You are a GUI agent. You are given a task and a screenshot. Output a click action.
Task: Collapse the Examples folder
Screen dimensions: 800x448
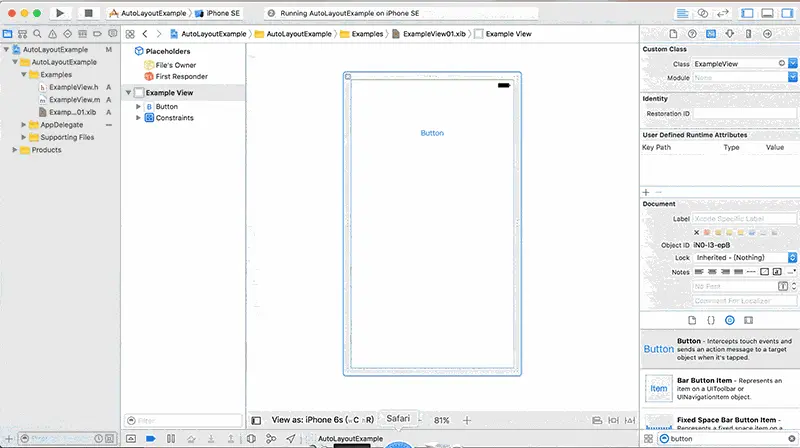click(x=23, y=74)
